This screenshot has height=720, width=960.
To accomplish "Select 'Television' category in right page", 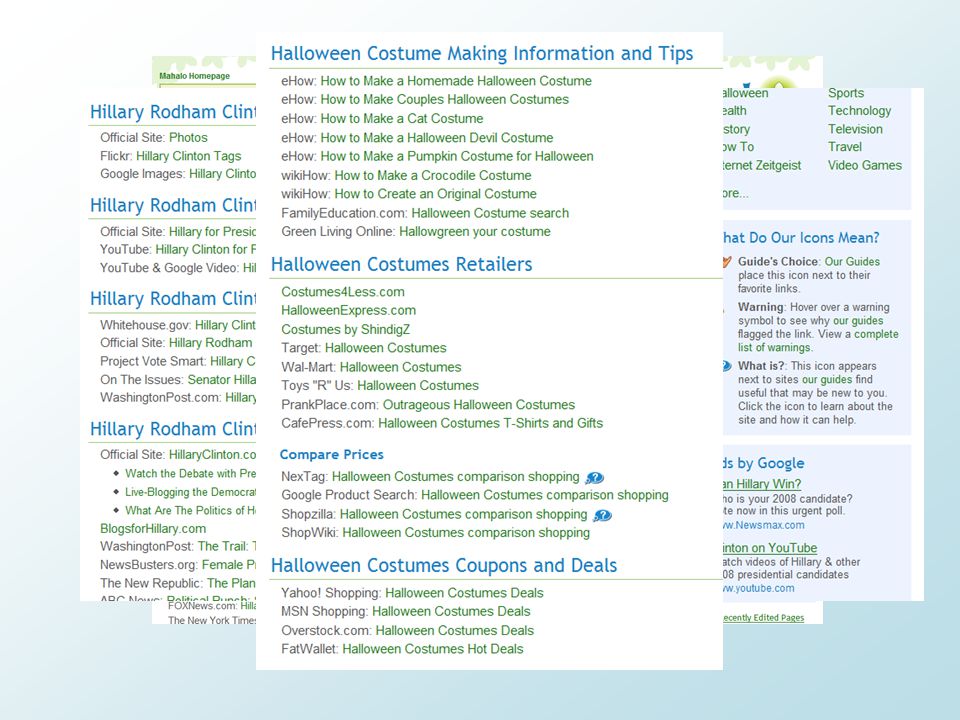I will pos(855,129).
